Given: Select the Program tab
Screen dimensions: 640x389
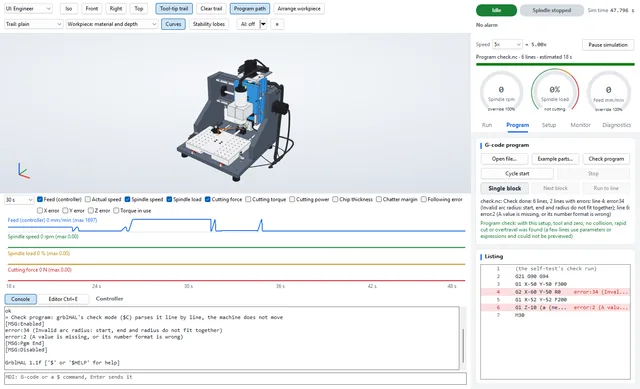Looking at the screenshot, I should coord(518,125).
